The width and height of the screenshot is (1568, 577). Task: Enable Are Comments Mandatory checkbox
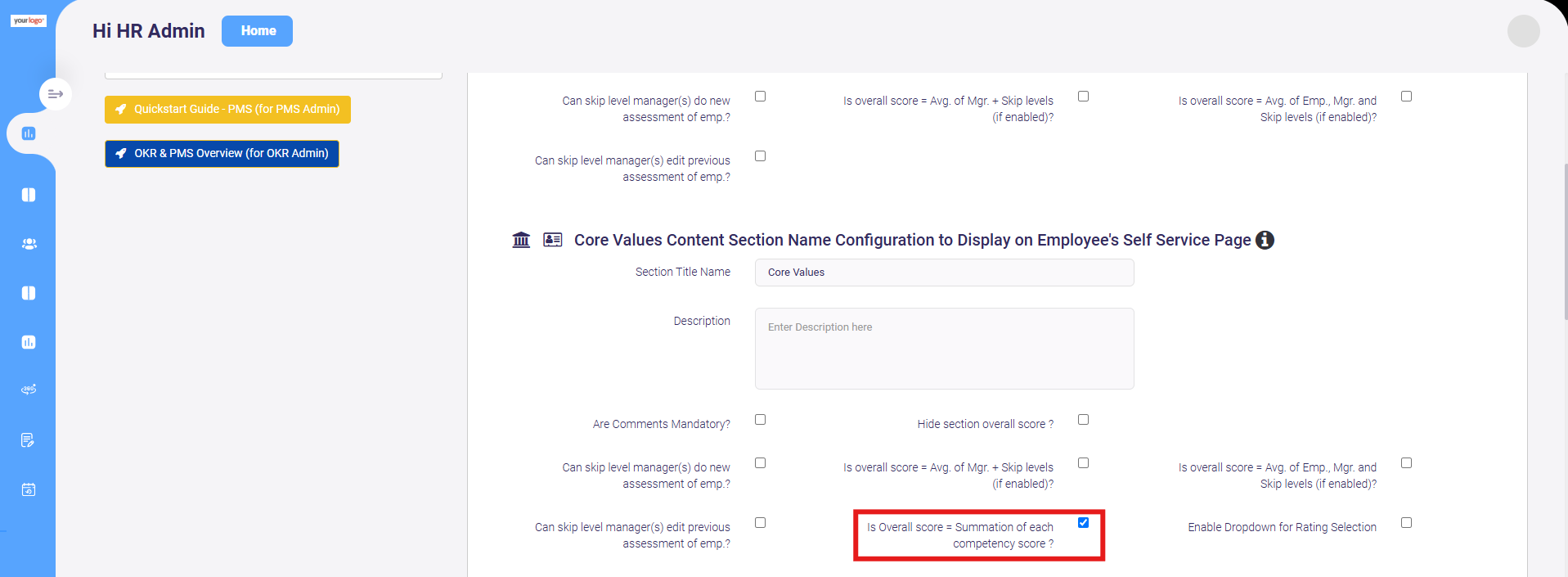[760, 420]
